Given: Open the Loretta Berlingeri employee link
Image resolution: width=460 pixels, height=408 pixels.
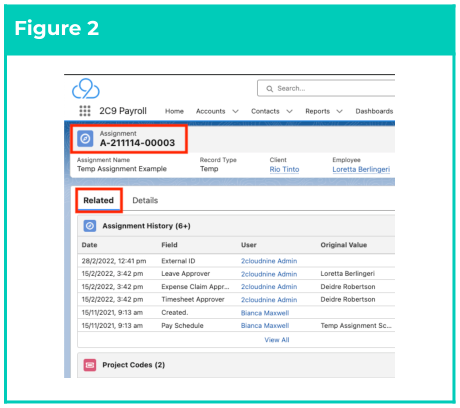Looking at the screenshot, I should tap(361, 169).
